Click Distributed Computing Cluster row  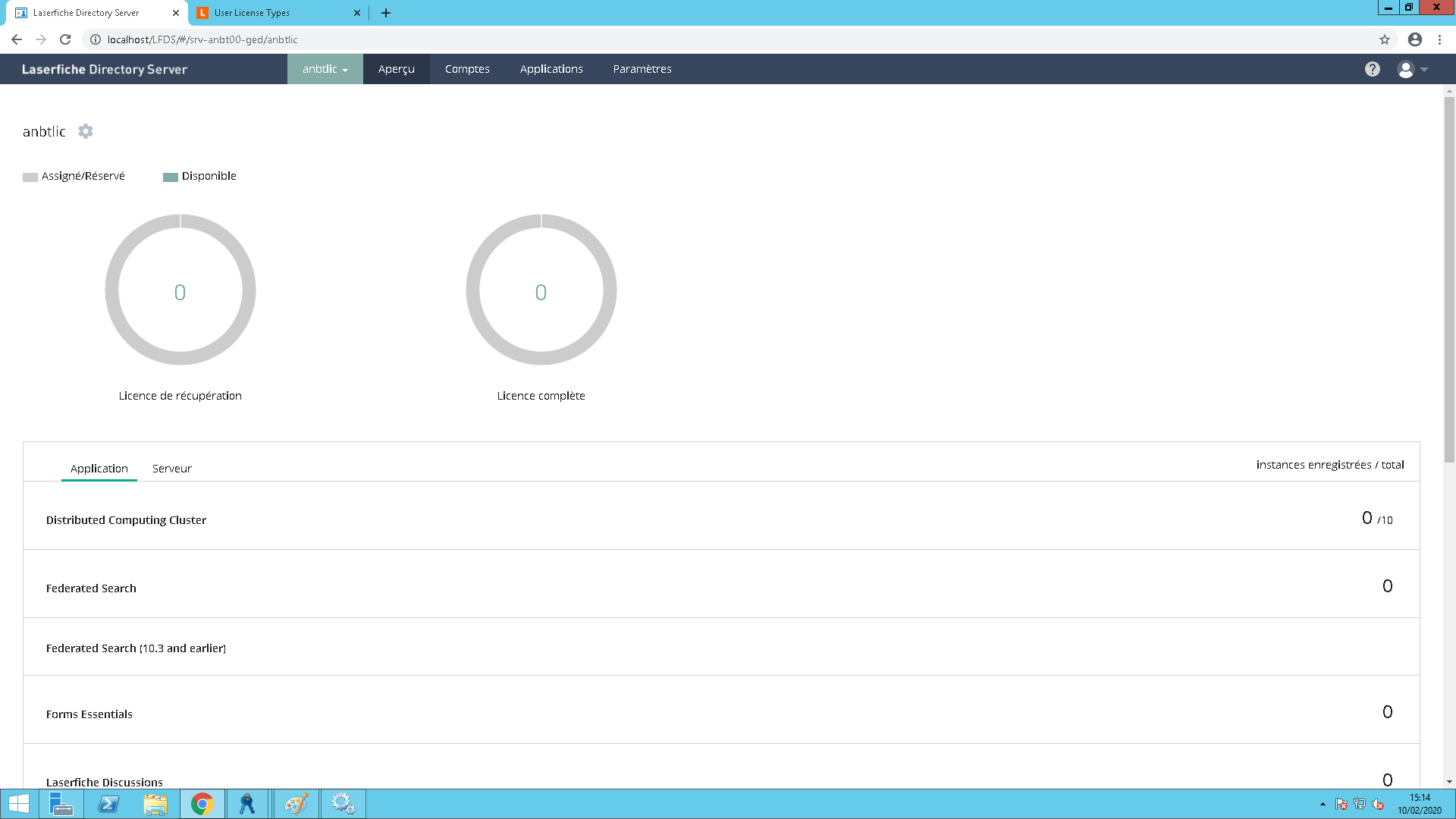[126, 520]
